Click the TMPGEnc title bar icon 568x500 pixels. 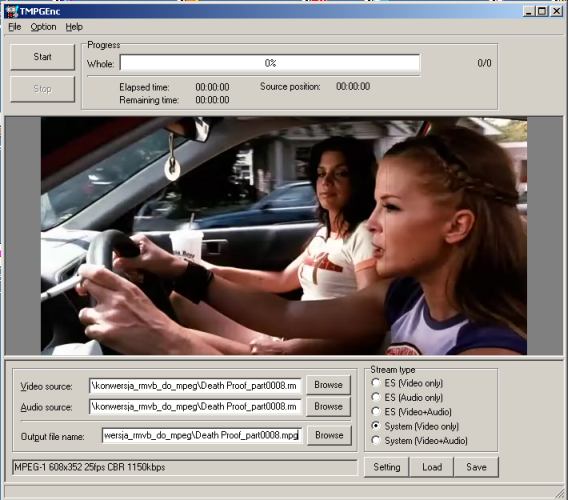point(11,12)
